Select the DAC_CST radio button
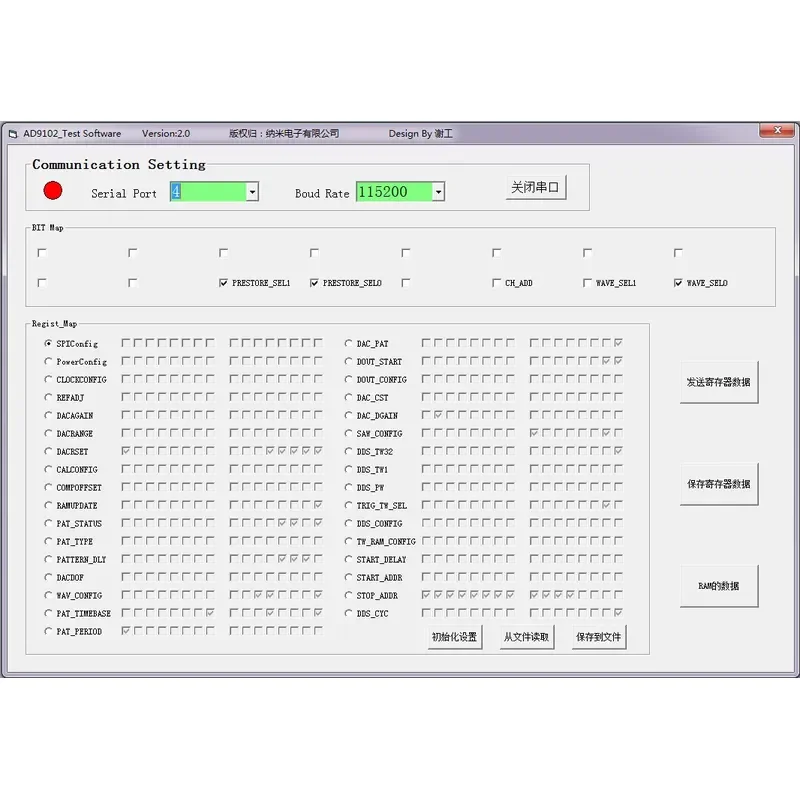This screenshot has width=800, height=800. [348, 397]
